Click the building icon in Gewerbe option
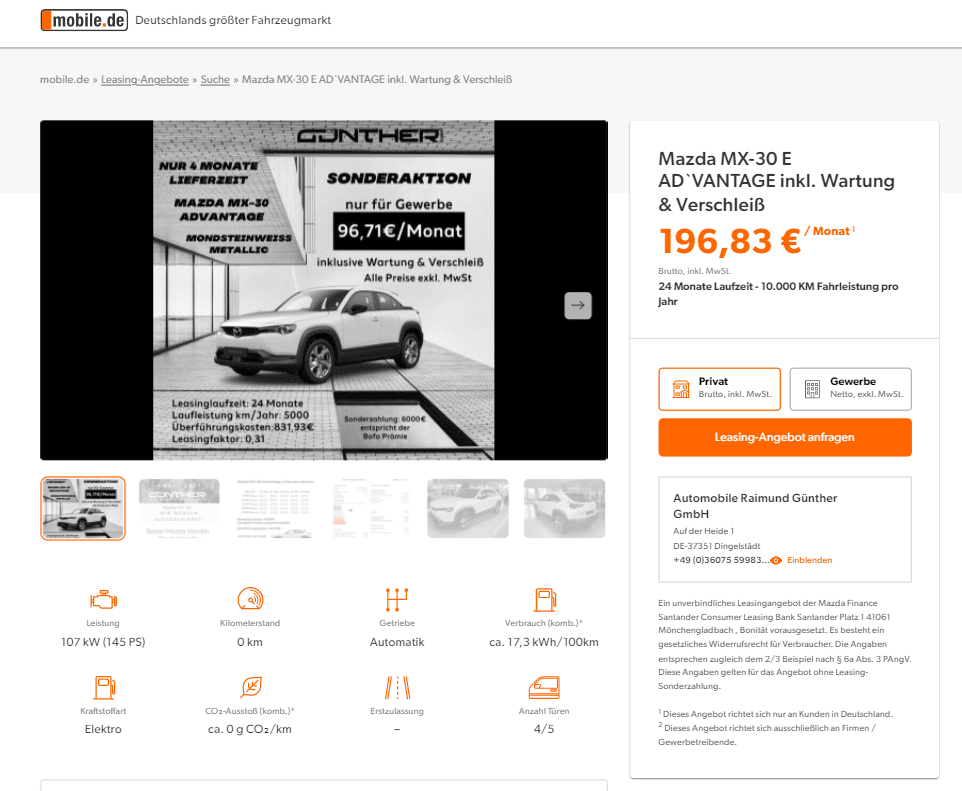 click(x=812, y=388)
